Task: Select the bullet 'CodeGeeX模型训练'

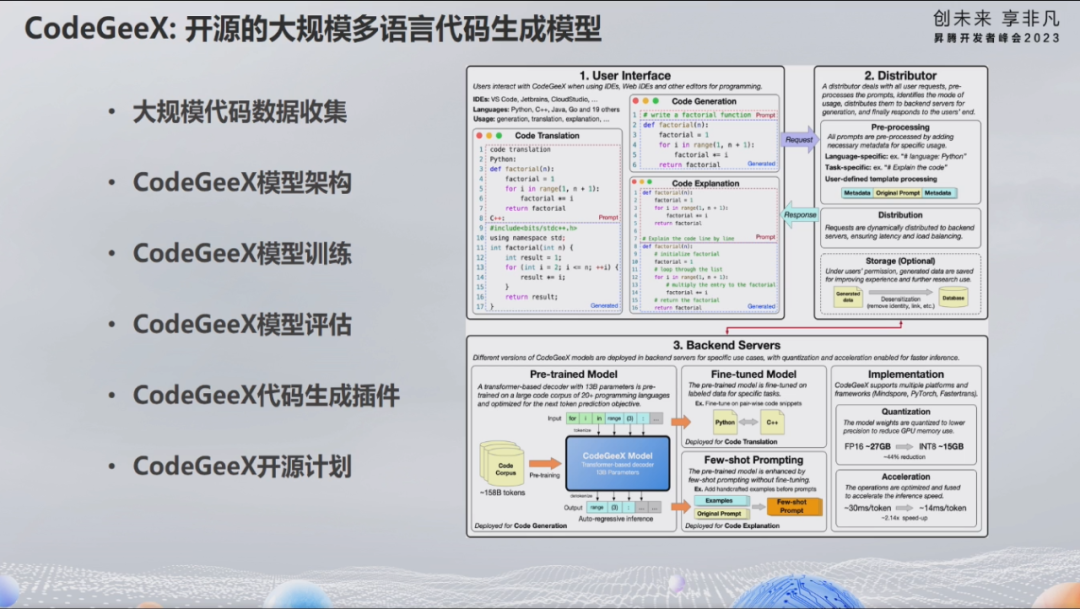Action: [242, 253]
